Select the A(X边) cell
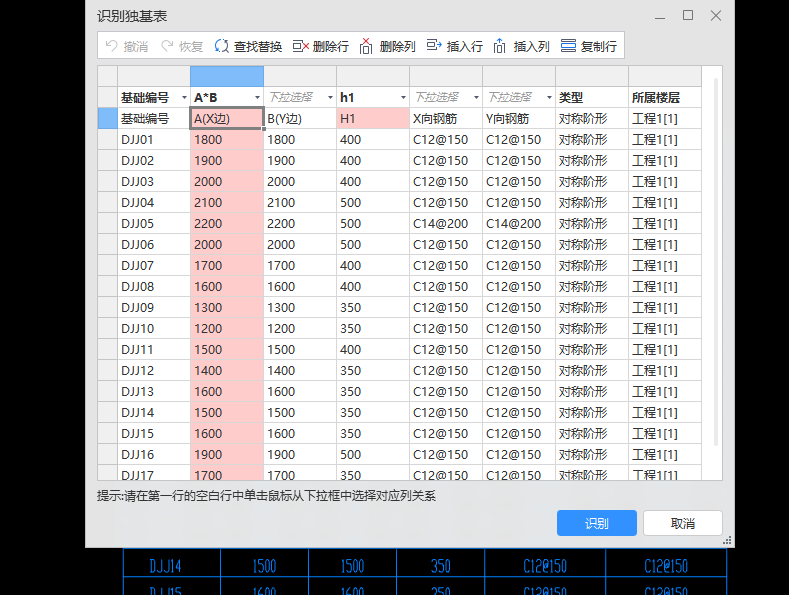 click(227, 118)
